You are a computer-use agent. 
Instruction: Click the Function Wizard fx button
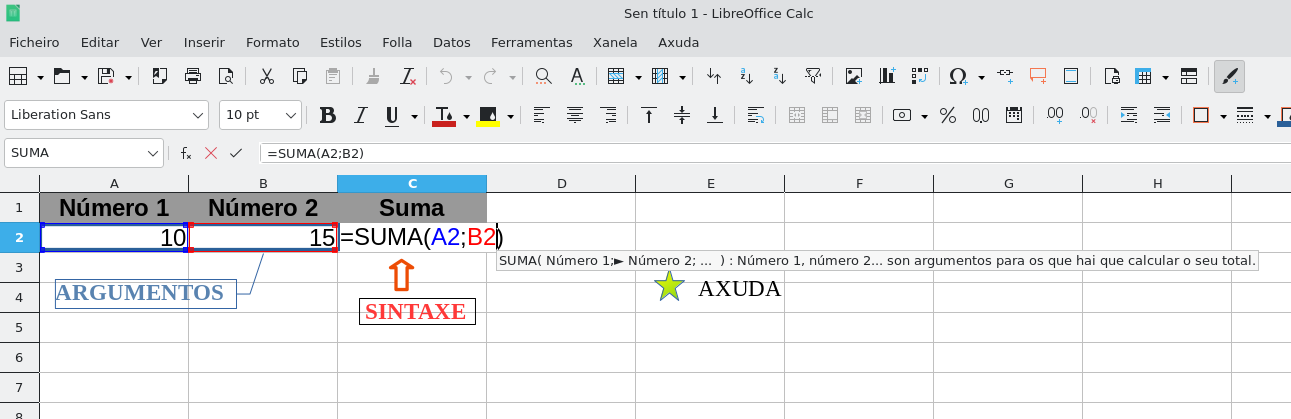click(x=186, y=153)
